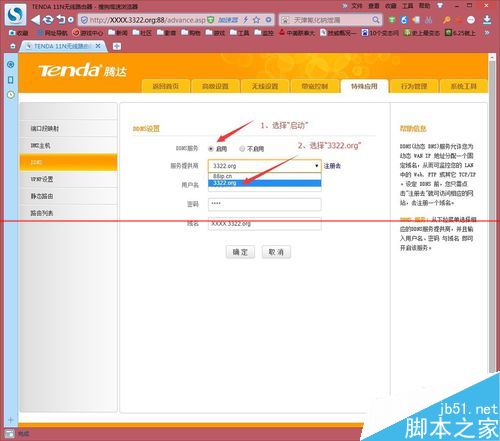500x441 pixels.
Task: Switch to the 无线设置 tab
Action: coord(265,86)
